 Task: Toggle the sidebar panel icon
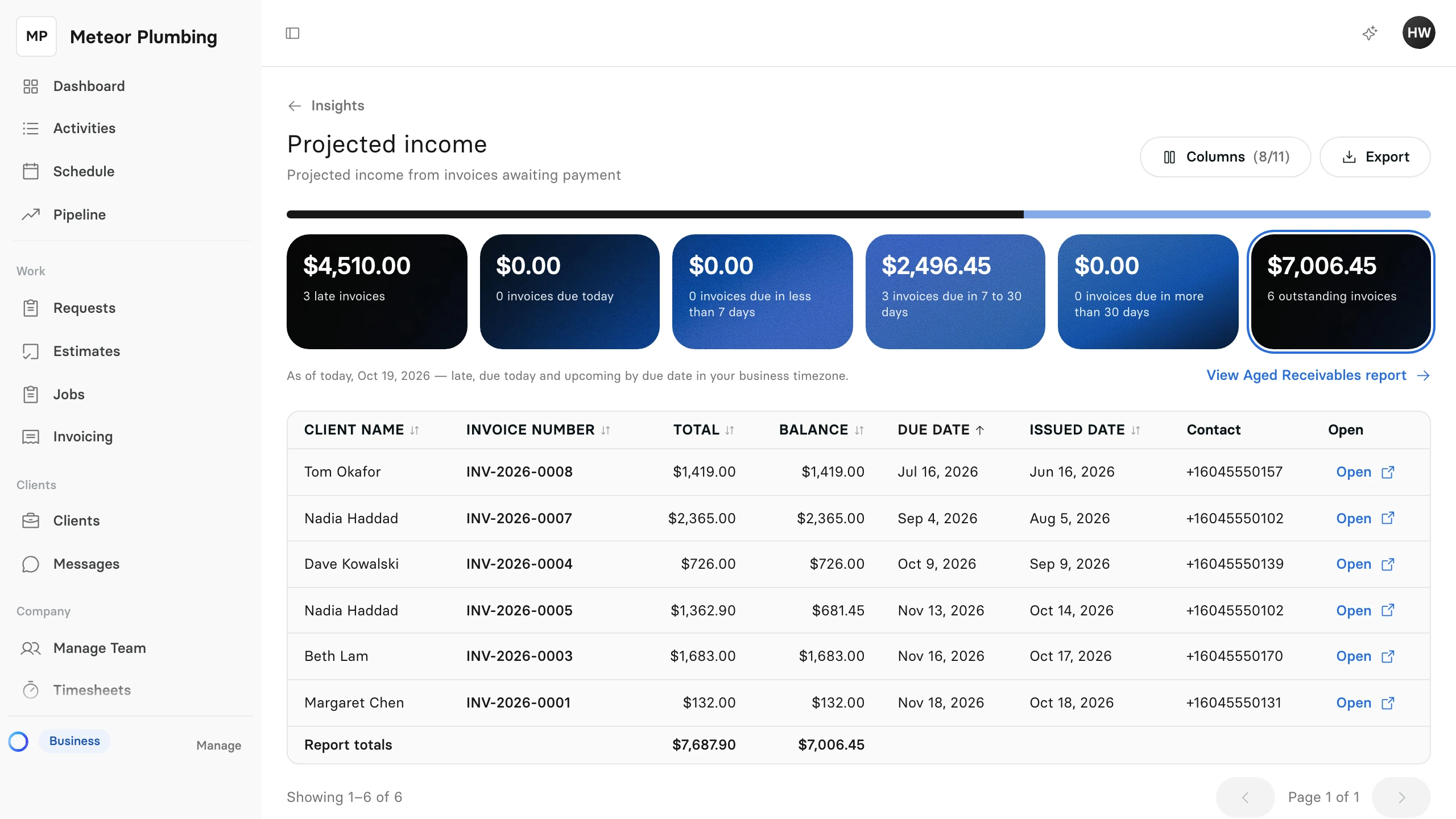tap(292, 33)
